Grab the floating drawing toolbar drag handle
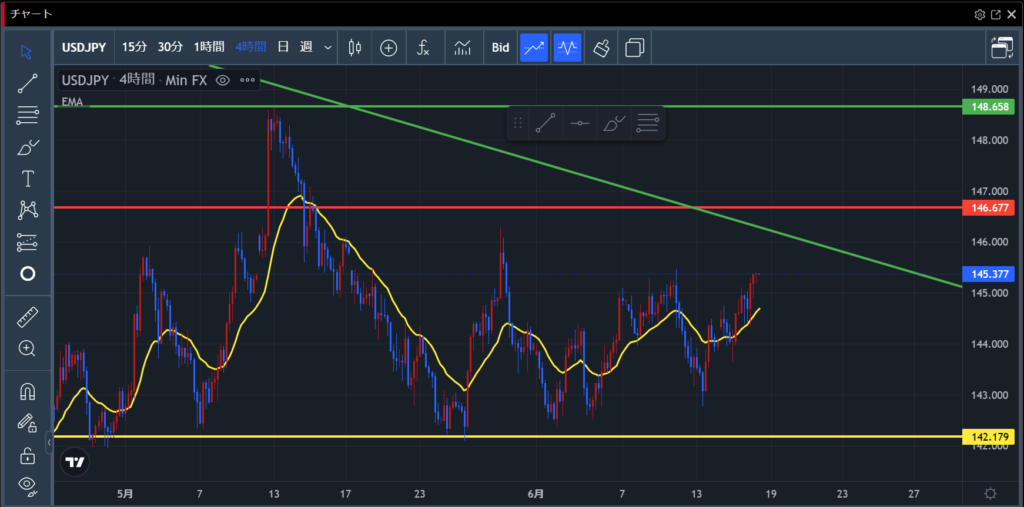 [518, 123]
